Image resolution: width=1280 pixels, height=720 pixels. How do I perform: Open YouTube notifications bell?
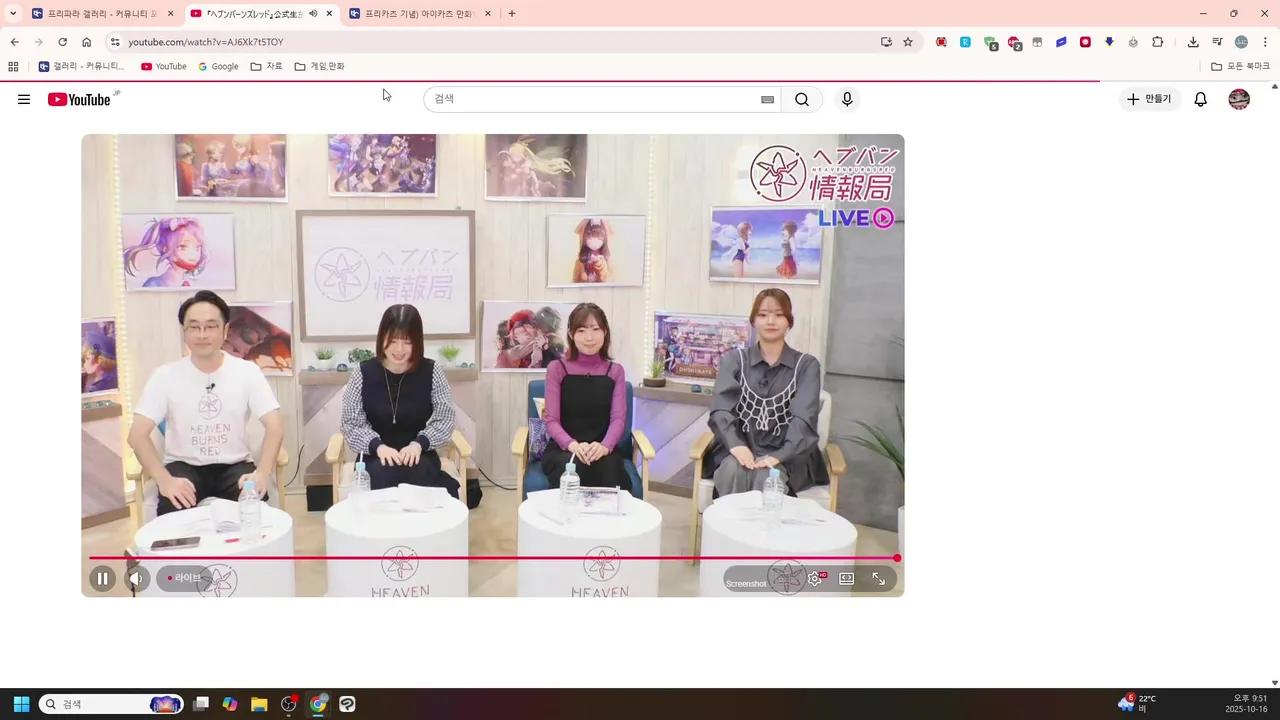[1201, 99]
